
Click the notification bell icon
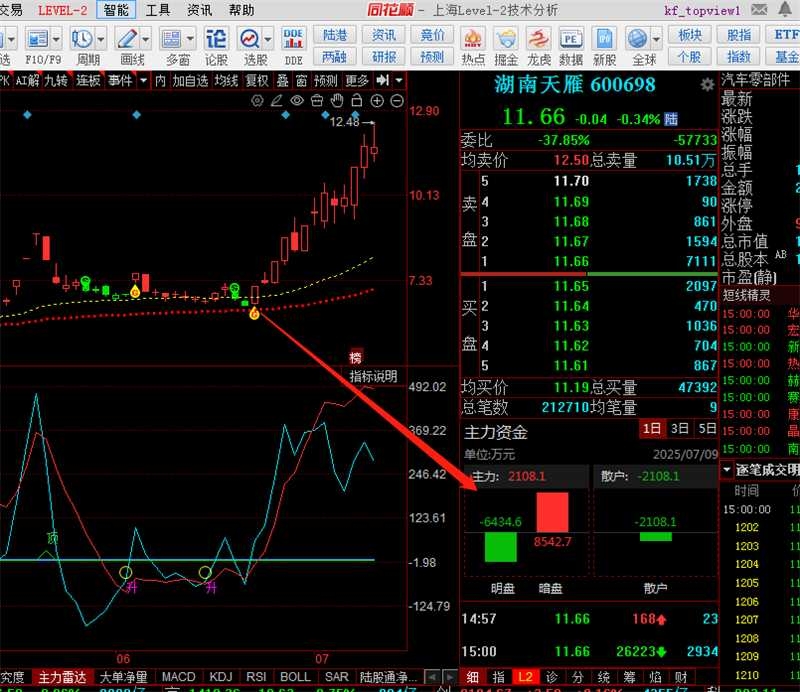(x=785, y=9)
